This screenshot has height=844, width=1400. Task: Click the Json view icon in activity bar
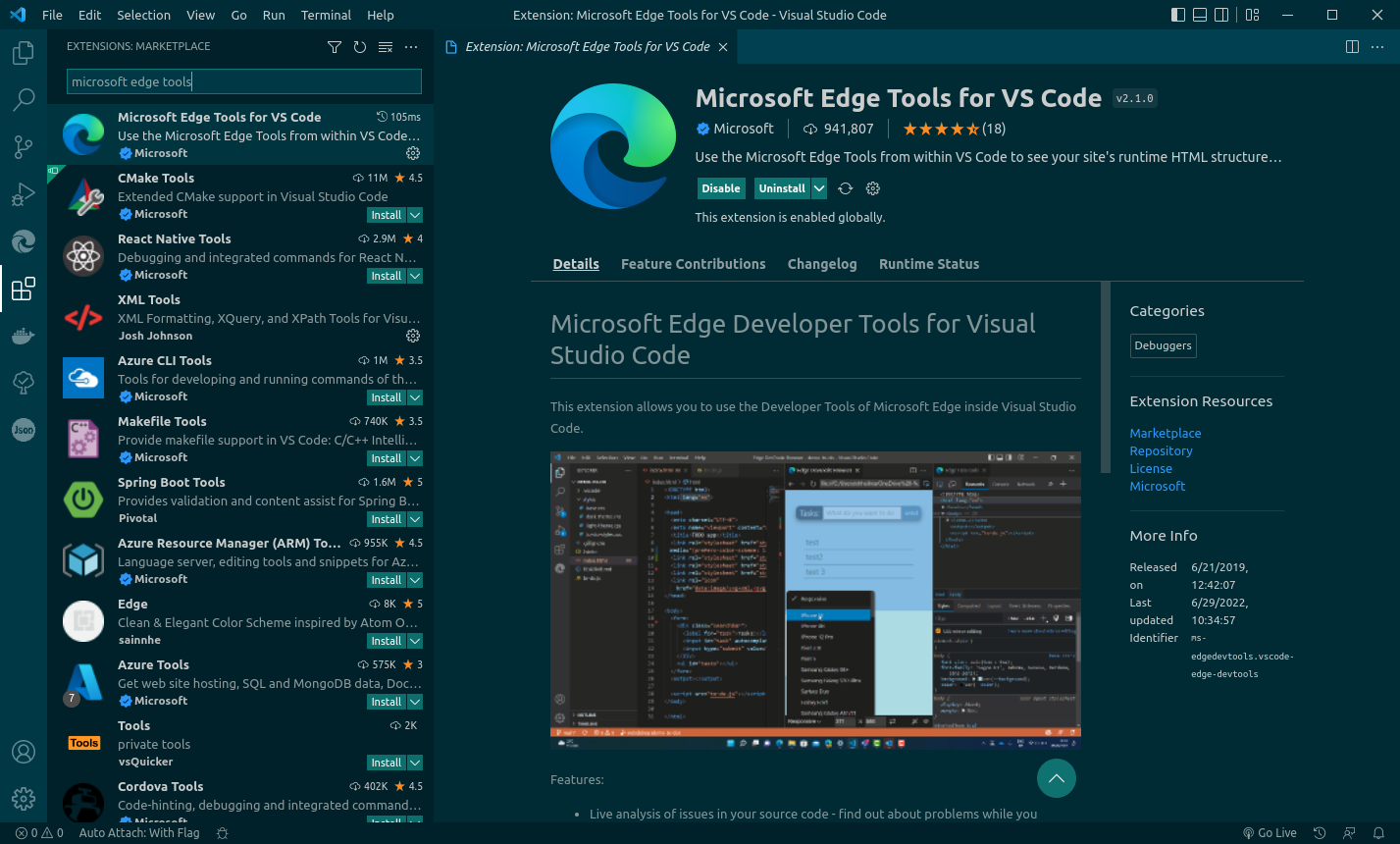point(23,429)
